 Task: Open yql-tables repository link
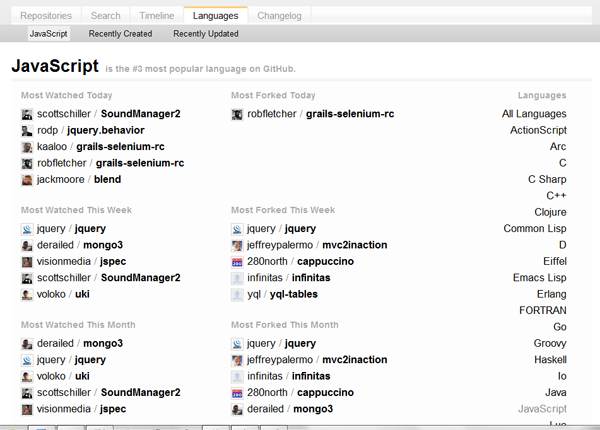pyautogui.click(x=294, y=294)
